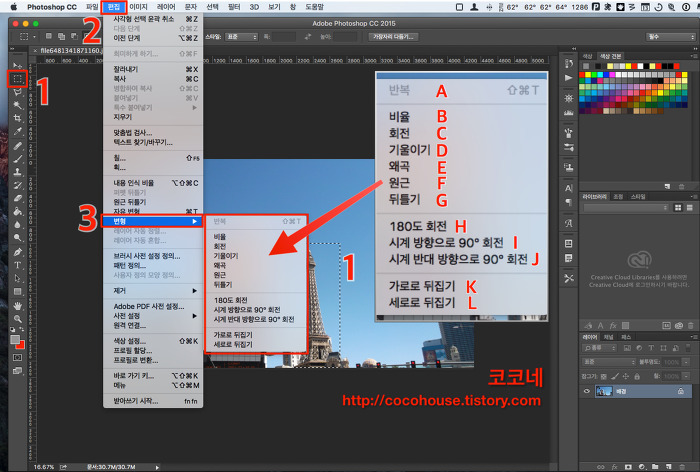Select the Pen tool
The width and height of the screenshot is (700, 472).
(17, 252)
